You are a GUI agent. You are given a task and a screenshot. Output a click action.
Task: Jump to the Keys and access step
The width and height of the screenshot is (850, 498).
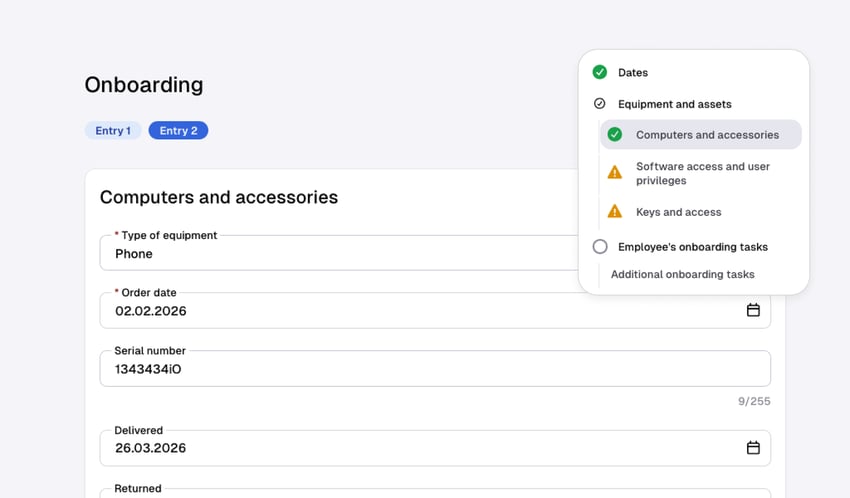coord(678,212)
